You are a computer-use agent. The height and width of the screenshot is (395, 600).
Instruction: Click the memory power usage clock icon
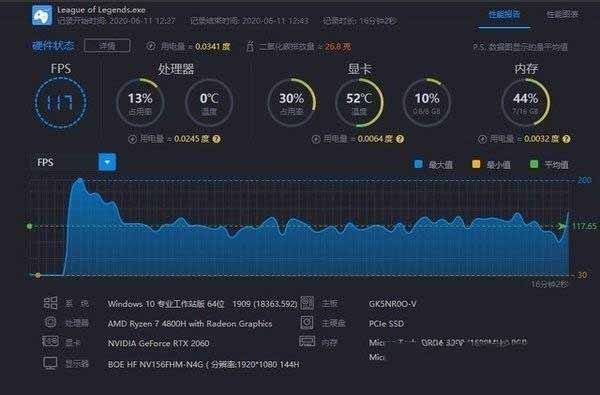pos(483,139)
